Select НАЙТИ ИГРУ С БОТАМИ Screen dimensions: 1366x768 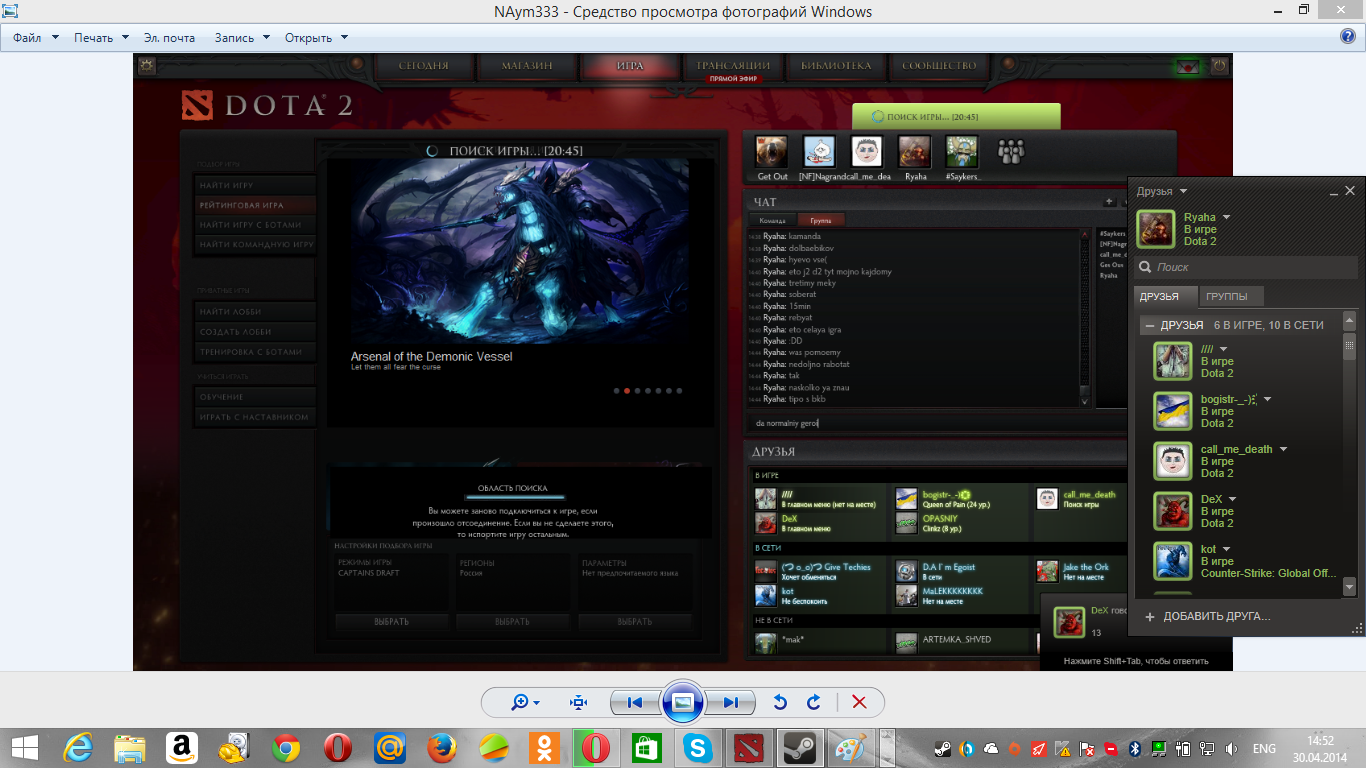coord(255,225)
